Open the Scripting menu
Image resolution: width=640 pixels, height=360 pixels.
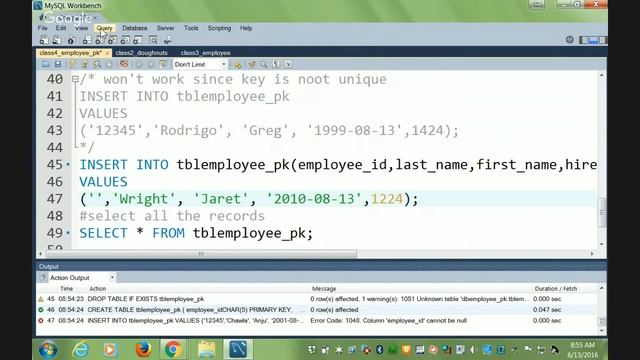point(219,28)
